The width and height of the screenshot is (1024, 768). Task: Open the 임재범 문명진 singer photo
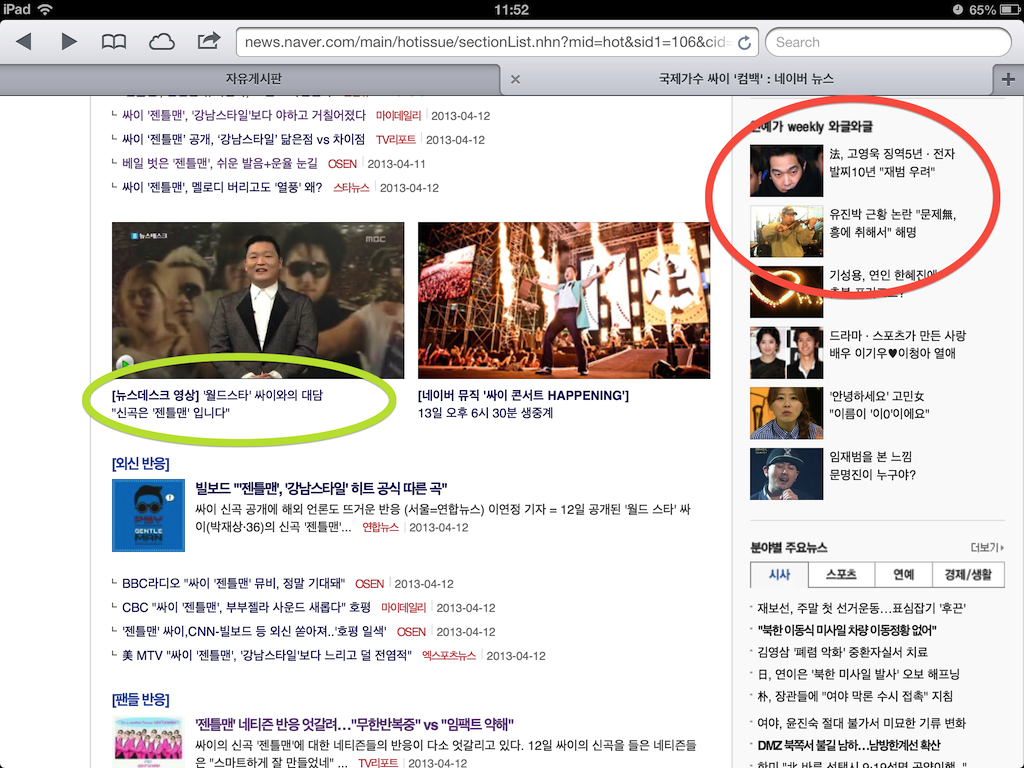tap(786, 474)
